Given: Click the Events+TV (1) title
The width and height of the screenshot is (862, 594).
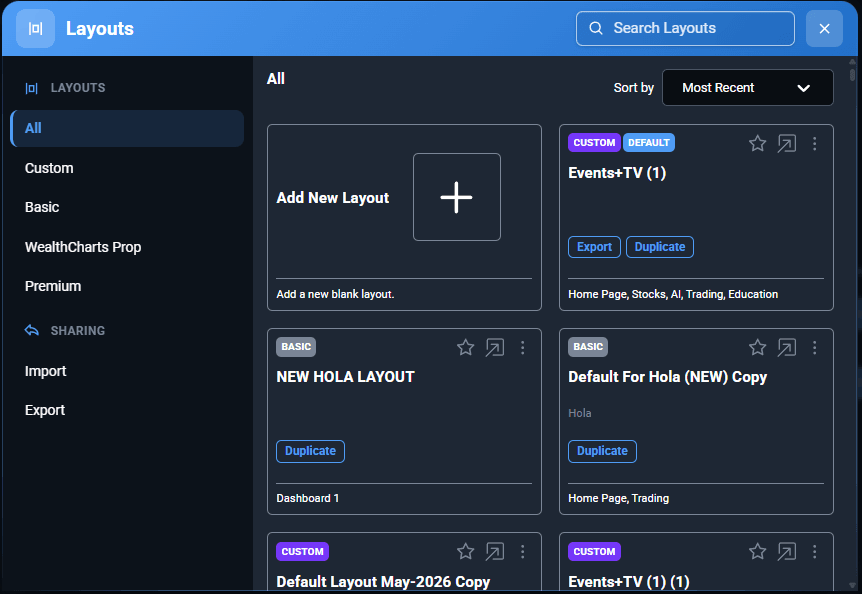Looking at the screenshot, I should point(617,173).
